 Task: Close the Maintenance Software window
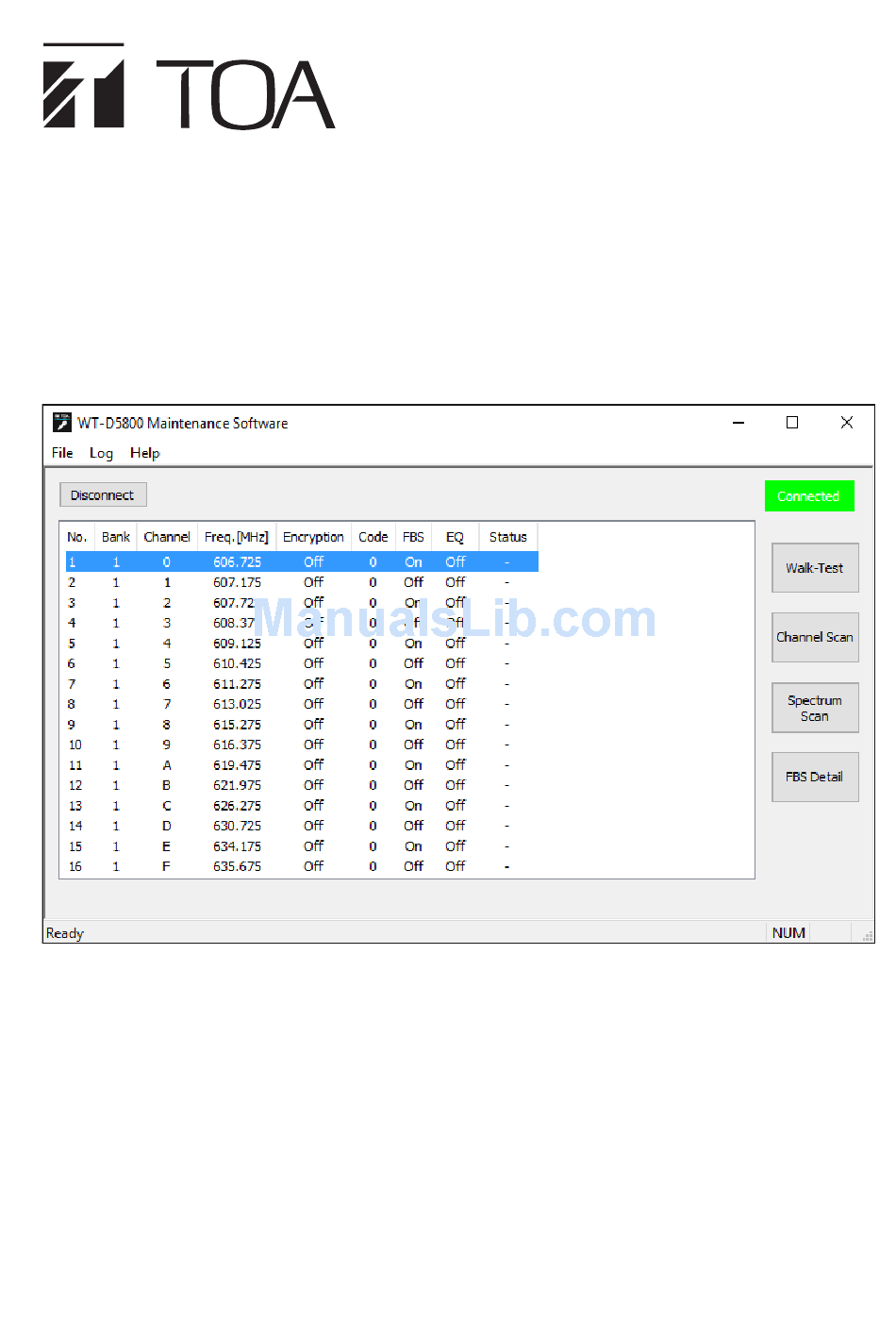click(847, 423)
